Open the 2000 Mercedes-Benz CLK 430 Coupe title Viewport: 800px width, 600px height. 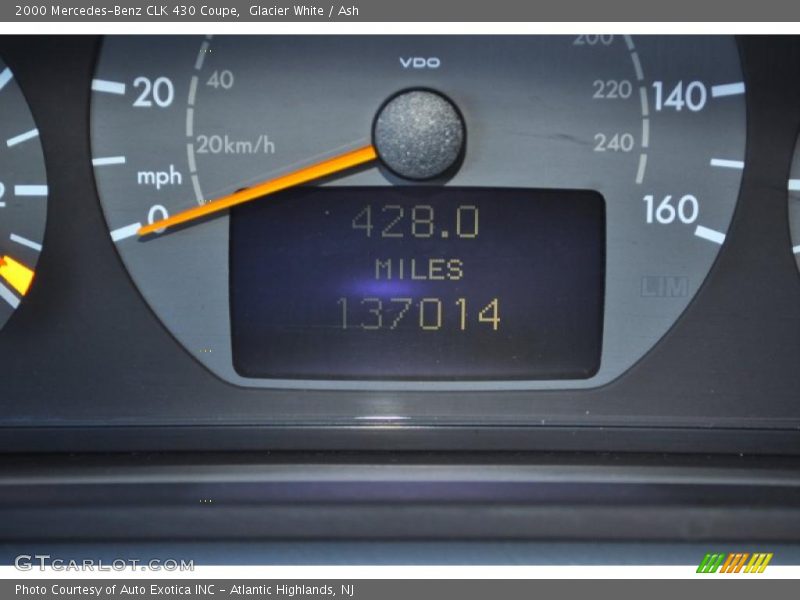click(x=126, y=11)
